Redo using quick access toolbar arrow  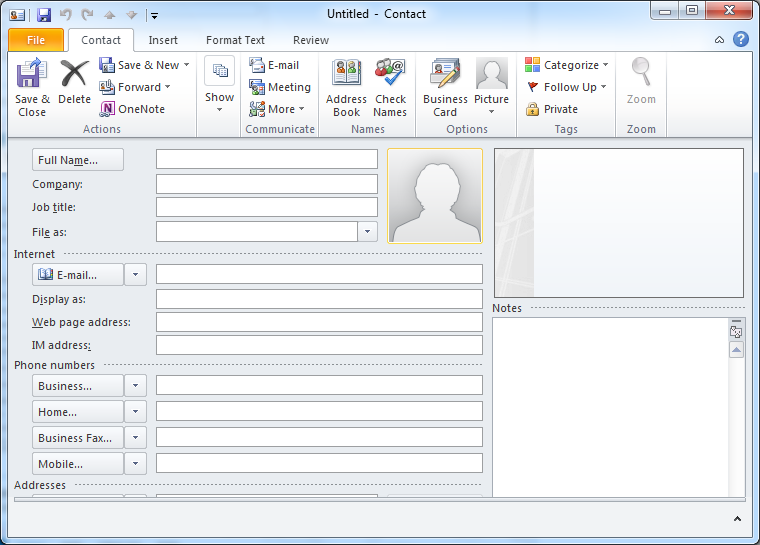click(87, 15)
